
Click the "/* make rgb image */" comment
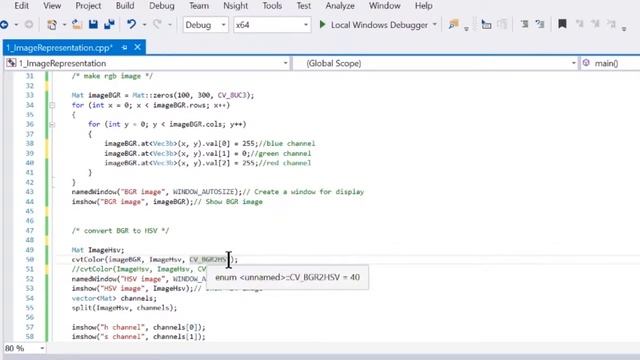click(112, 76)
